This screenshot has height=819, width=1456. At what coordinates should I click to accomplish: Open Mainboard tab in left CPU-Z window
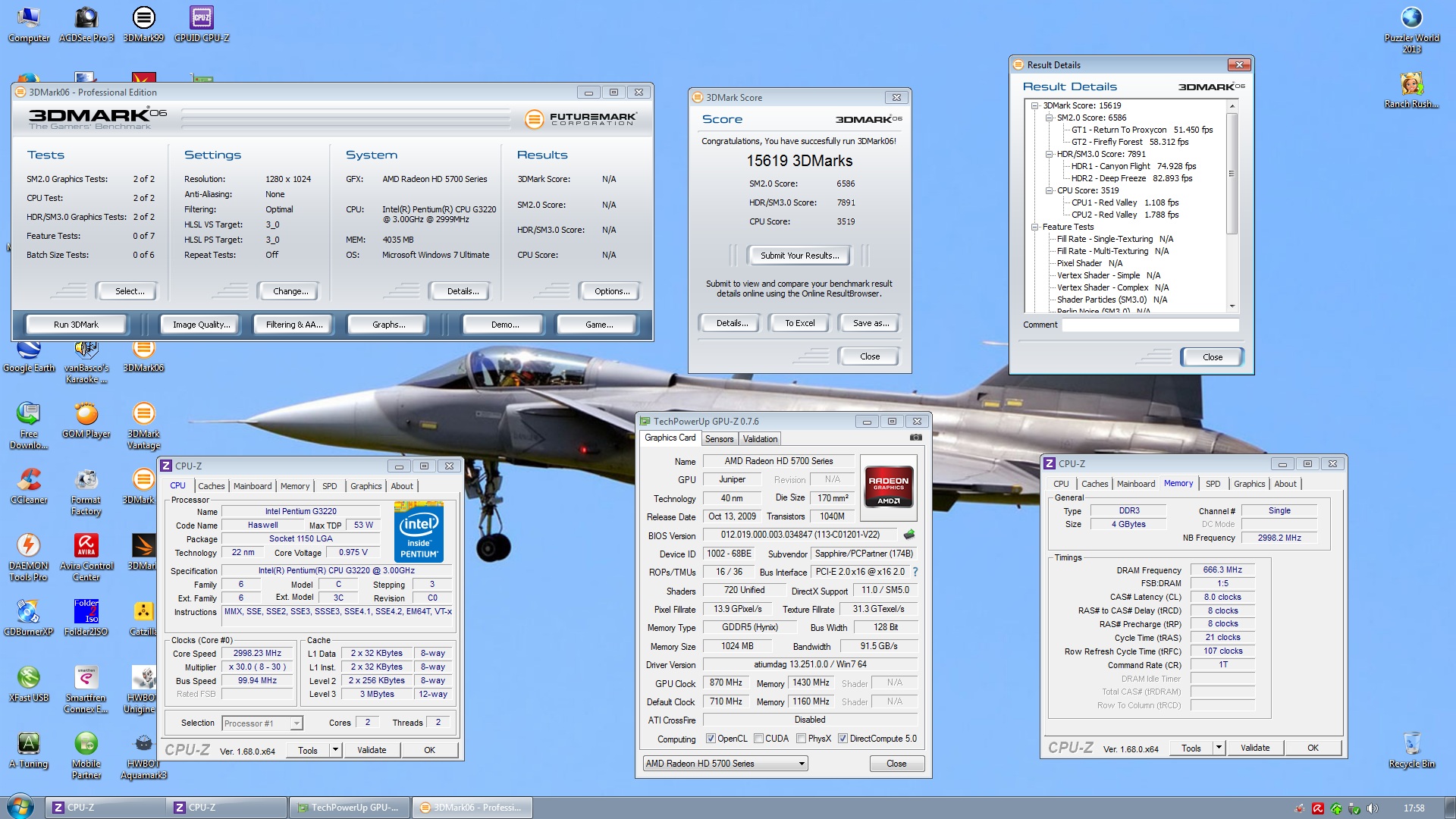coord(253,486)
